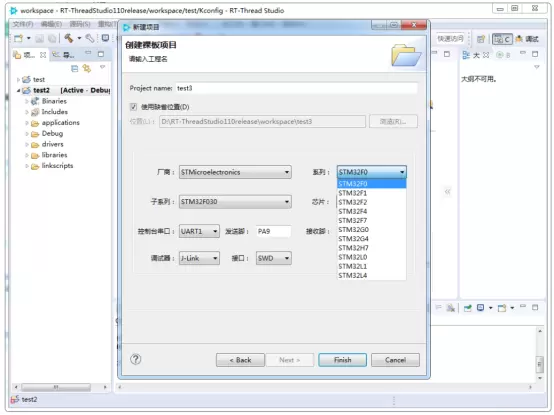Open the interface SWD dropdown
Screen dimensions: 554x415
(273, 258)
